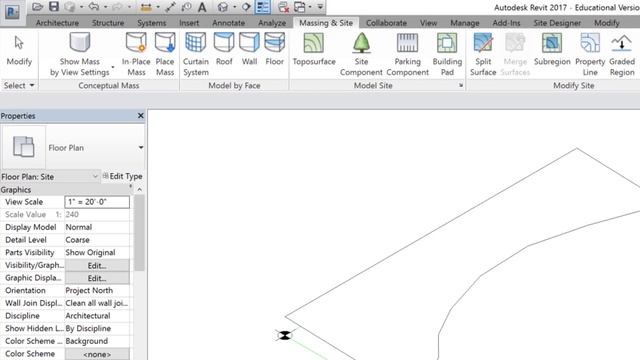The width and height of the screenshot is (640, 360).
Task: Click the Subregion tool
Action: (552, 49)
